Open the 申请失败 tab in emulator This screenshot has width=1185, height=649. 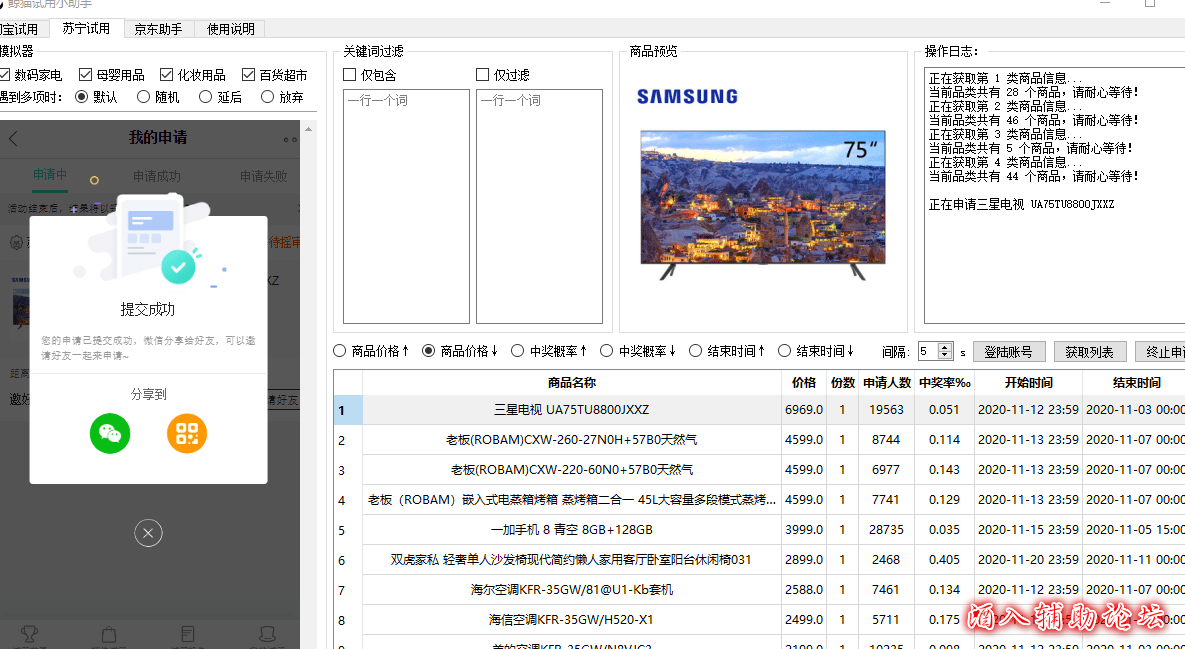pyautogui.click(x=264, y=176)
